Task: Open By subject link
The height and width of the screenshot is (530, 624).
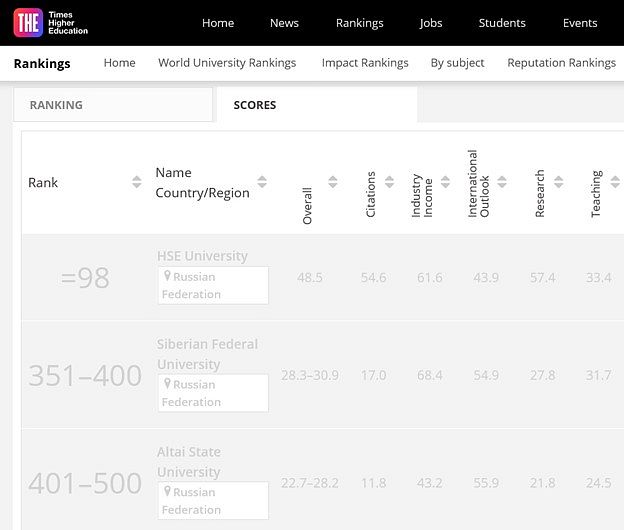Action: pyautogui.click(x=457, y=63)
